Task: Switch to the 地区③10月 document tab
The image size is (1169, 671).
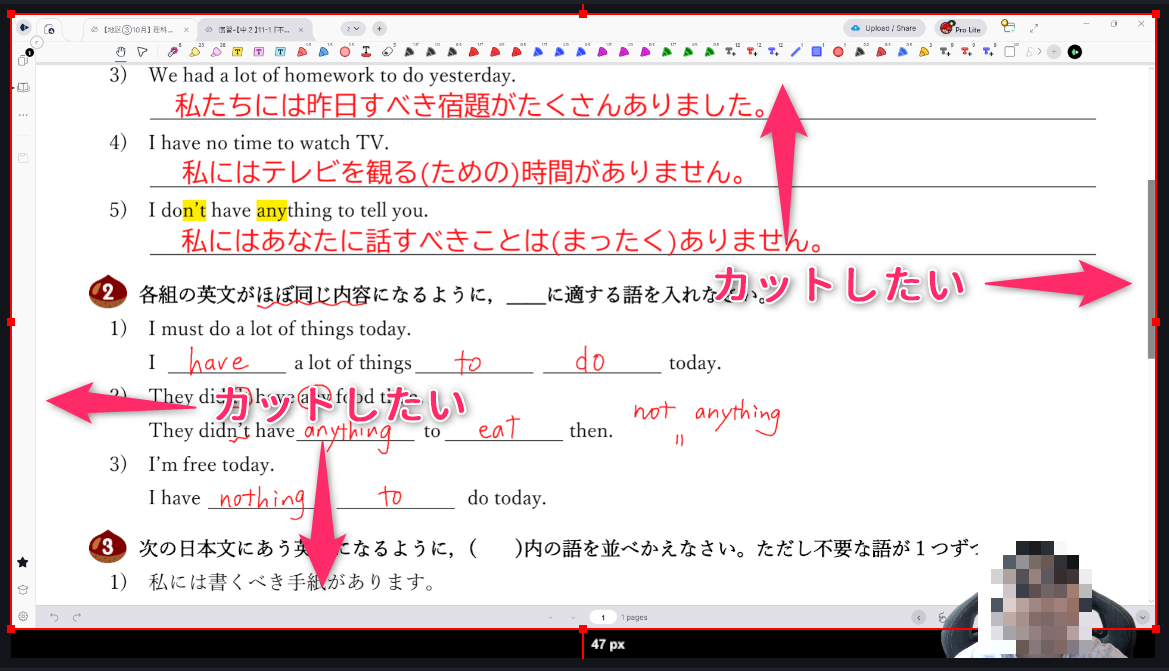Action: click(x=139, y=29)
